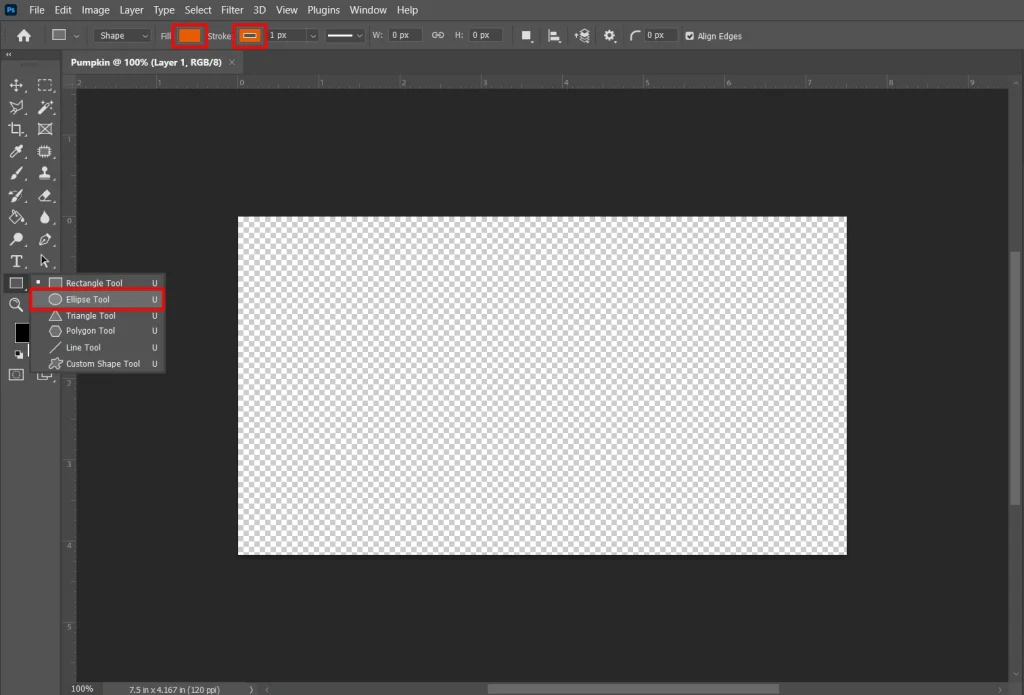The width and height of the screenshot is (1024, 695).
Task: Click the orange Fill color swatch
Action: pyautogui.click(x=189, y=36)
